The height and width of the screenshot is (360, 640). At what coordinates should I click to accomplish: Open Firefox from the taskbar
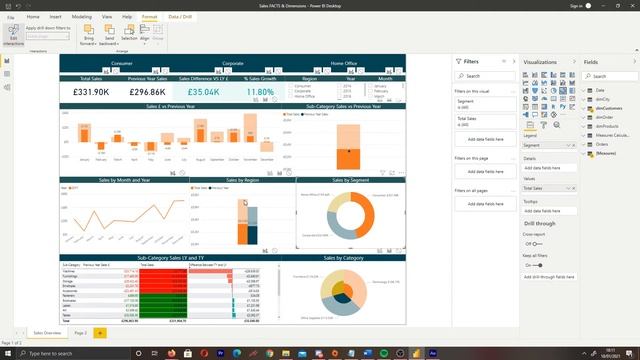pyautogui.click(x=171, y=353)
